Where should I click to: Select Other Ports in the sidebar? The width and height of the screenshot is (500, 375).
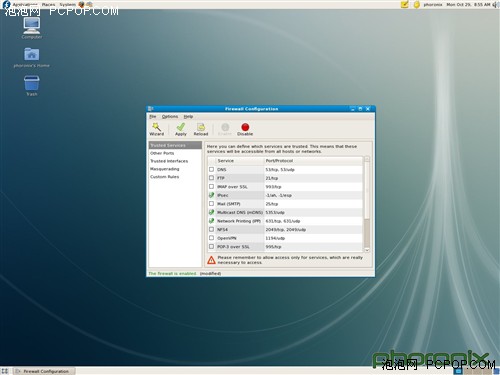[175, 153]
